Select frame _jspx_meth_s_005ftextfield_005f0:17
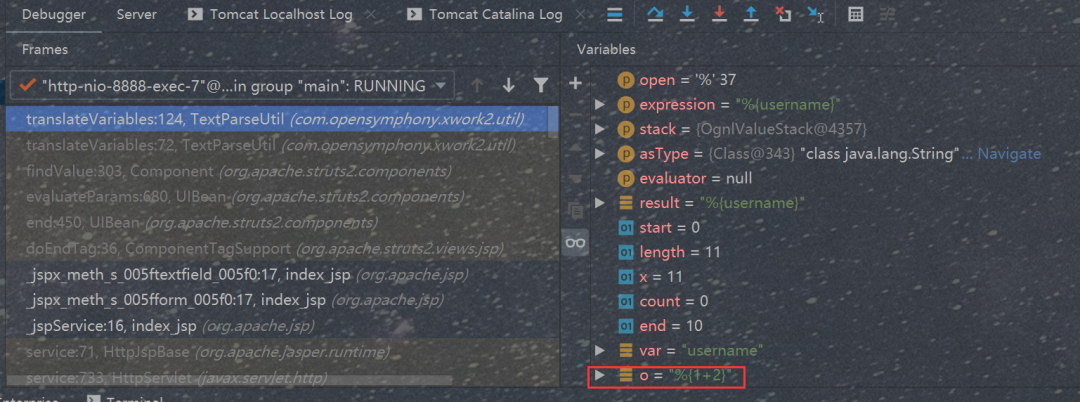Image resolution: width=1080 pixels, height=402 pixels. coord(282,275)
